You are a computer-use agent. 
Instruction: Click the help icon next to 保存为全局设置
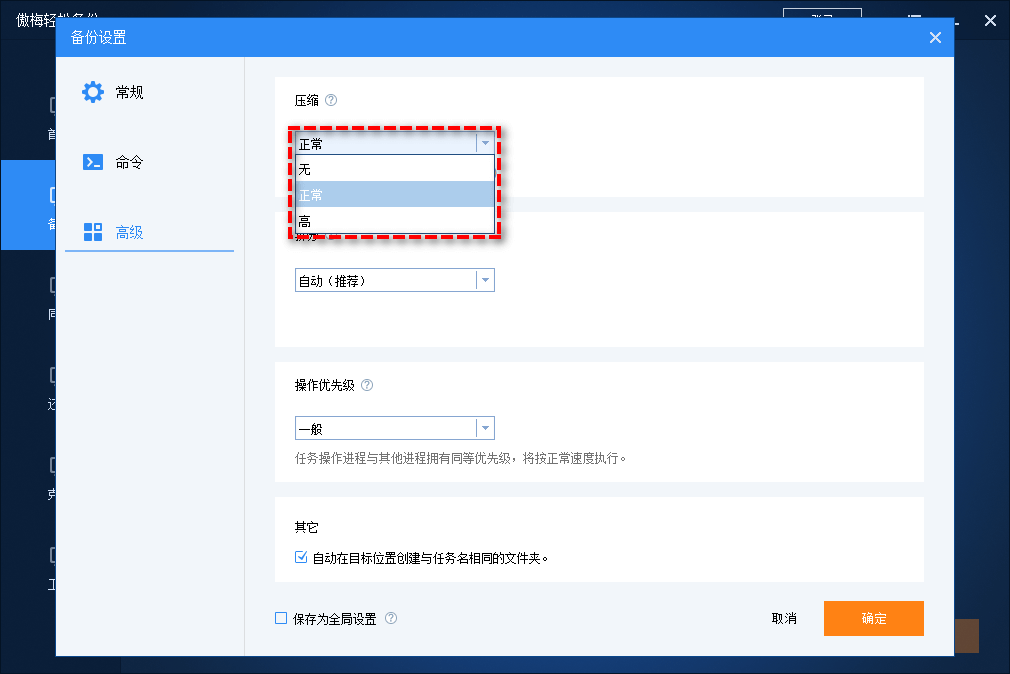pyautogui.click(x=391, y=618)
